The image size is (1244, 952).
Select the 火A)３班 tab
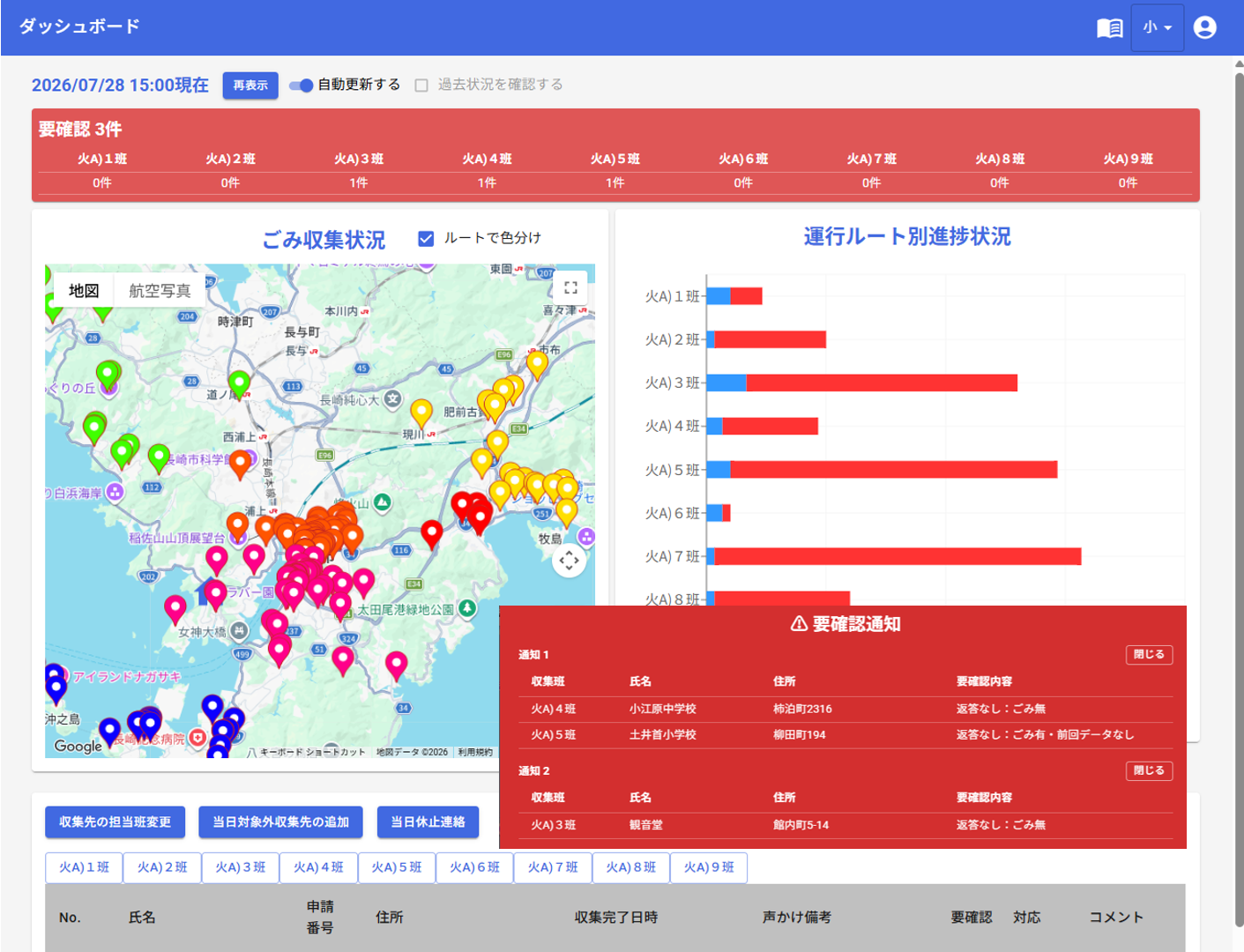coord(241,867)
